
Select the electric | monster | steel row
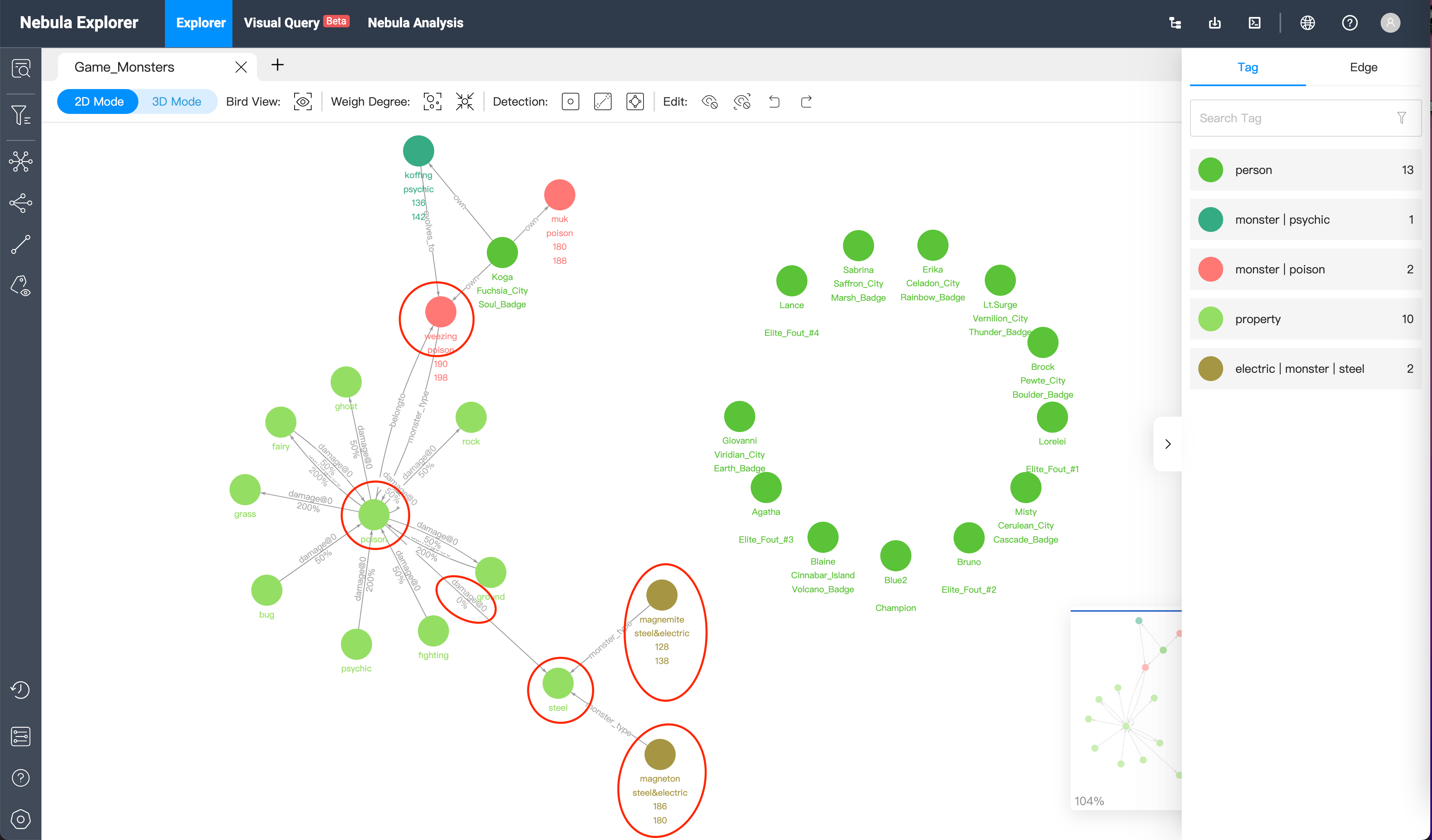pos(1305,369)
